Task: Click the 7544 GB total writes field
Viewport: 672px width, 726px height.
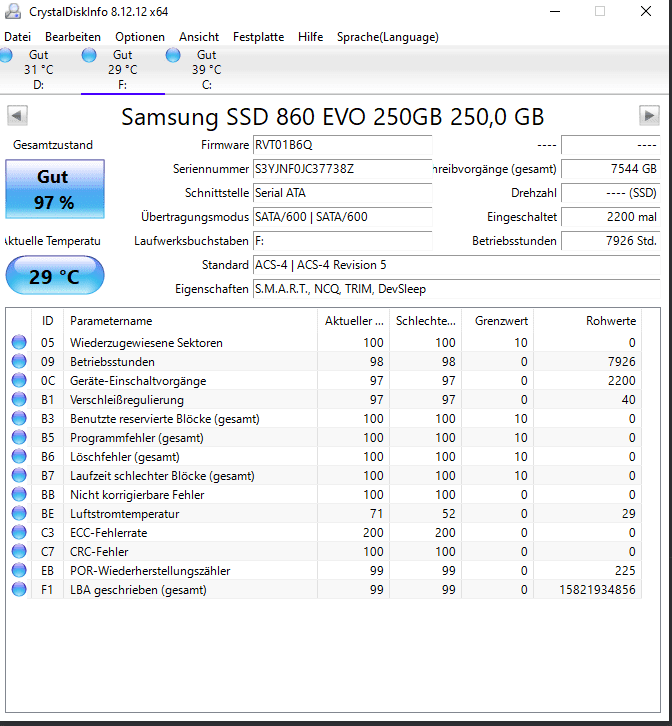Action: click(610, 169)
